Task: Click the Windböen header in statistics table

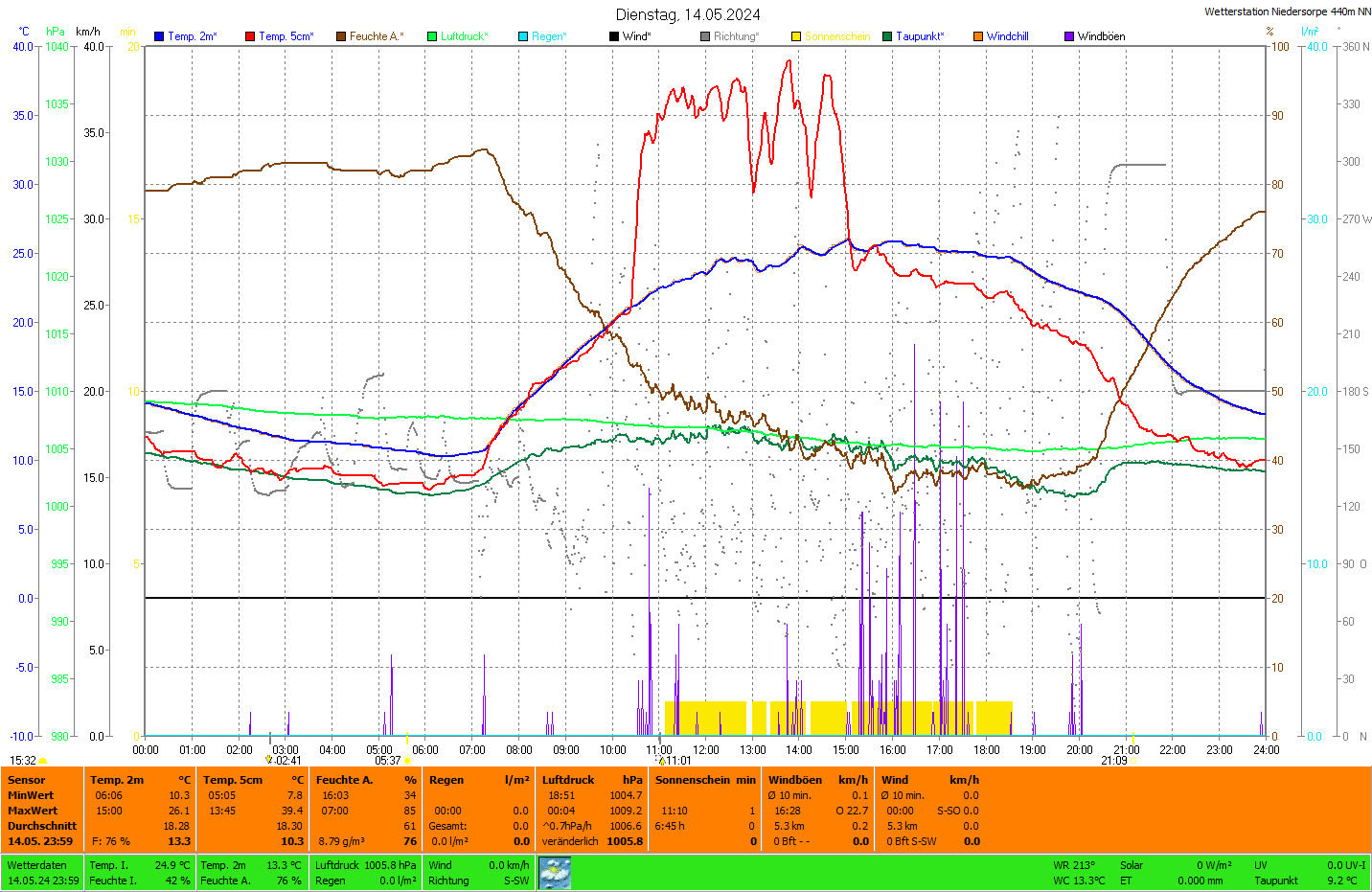Action: (795, 780)
